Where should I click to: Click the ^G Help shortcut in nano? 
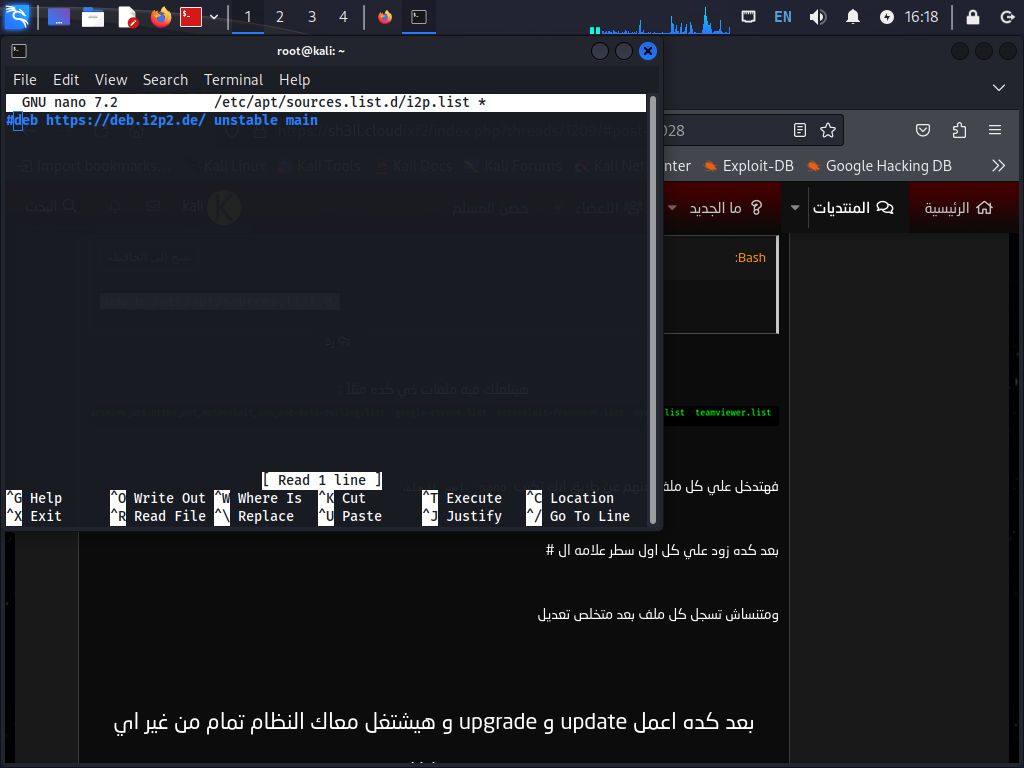click(34, 498)
